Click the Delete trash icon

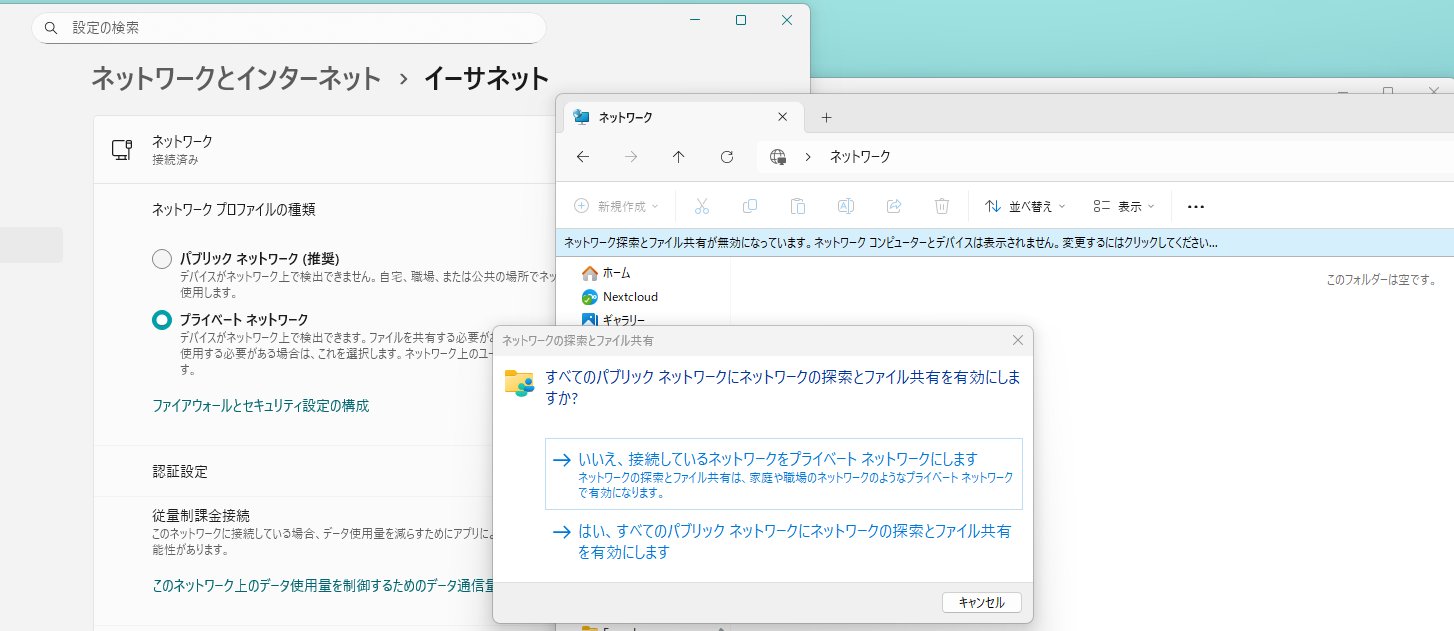[942, 206]
